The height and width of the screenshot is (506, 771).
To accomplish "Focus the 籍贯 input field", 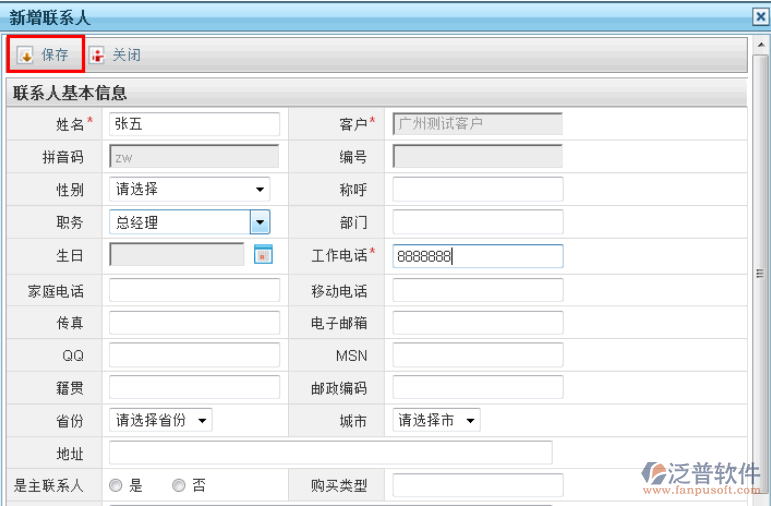I will [194, 387].
